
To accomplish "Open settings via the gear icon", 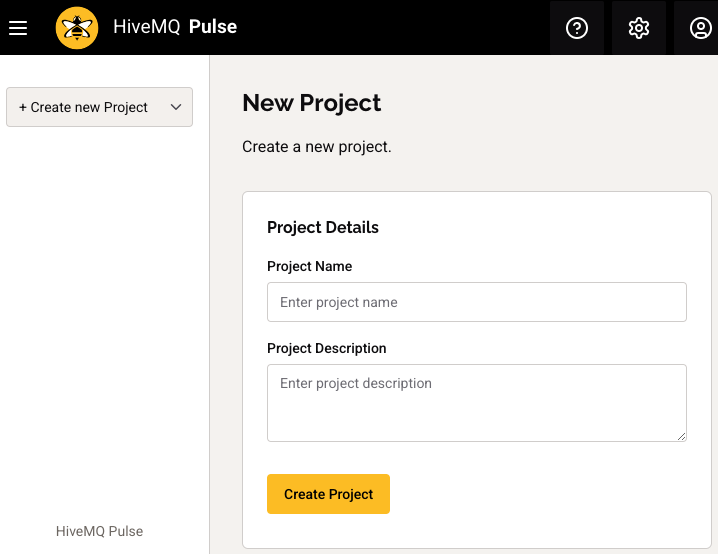I will 639,28.
